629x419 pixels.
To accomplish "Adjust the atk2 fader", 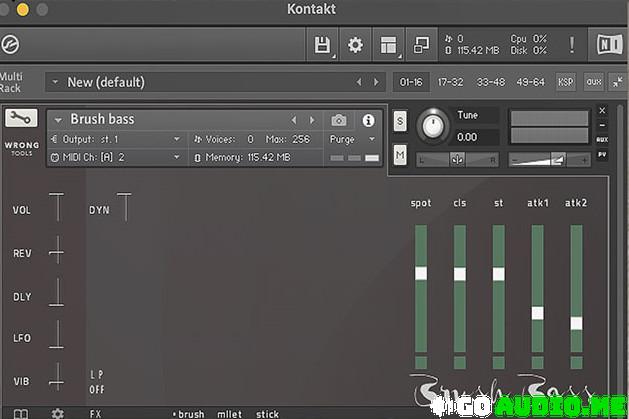I will pyautogui.click(x=576, y=323).
